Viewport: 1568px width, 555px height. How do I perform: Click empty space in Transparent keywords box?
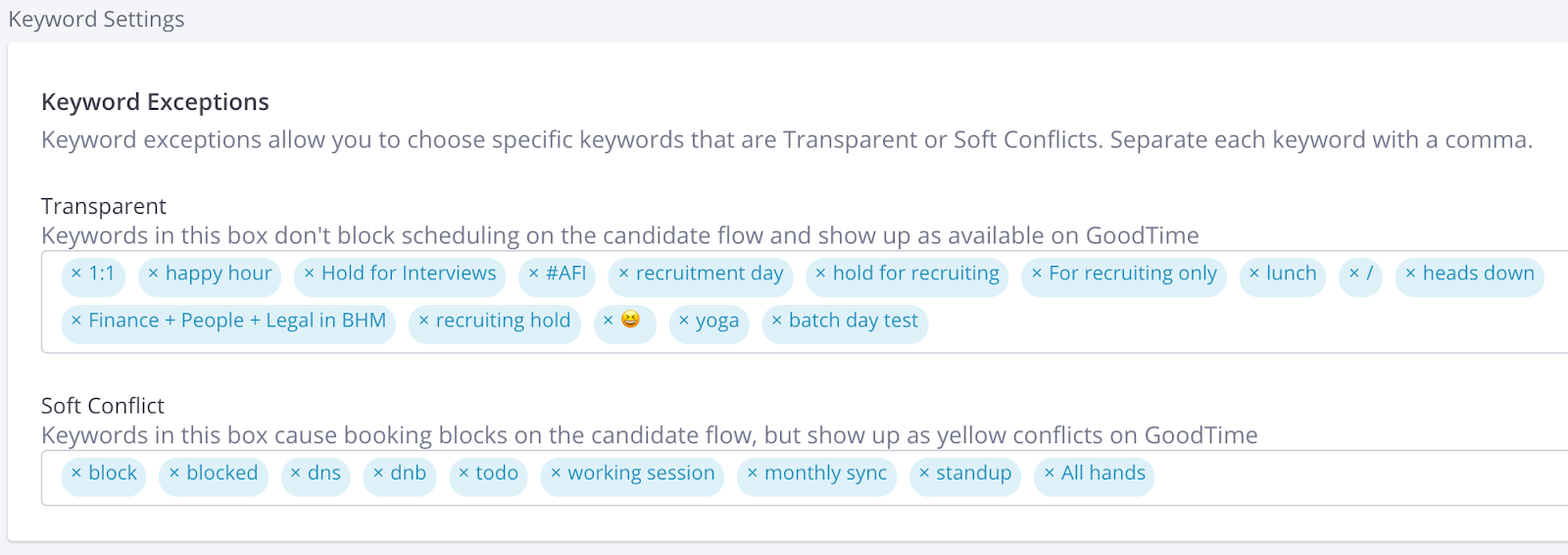[1225, 324]
